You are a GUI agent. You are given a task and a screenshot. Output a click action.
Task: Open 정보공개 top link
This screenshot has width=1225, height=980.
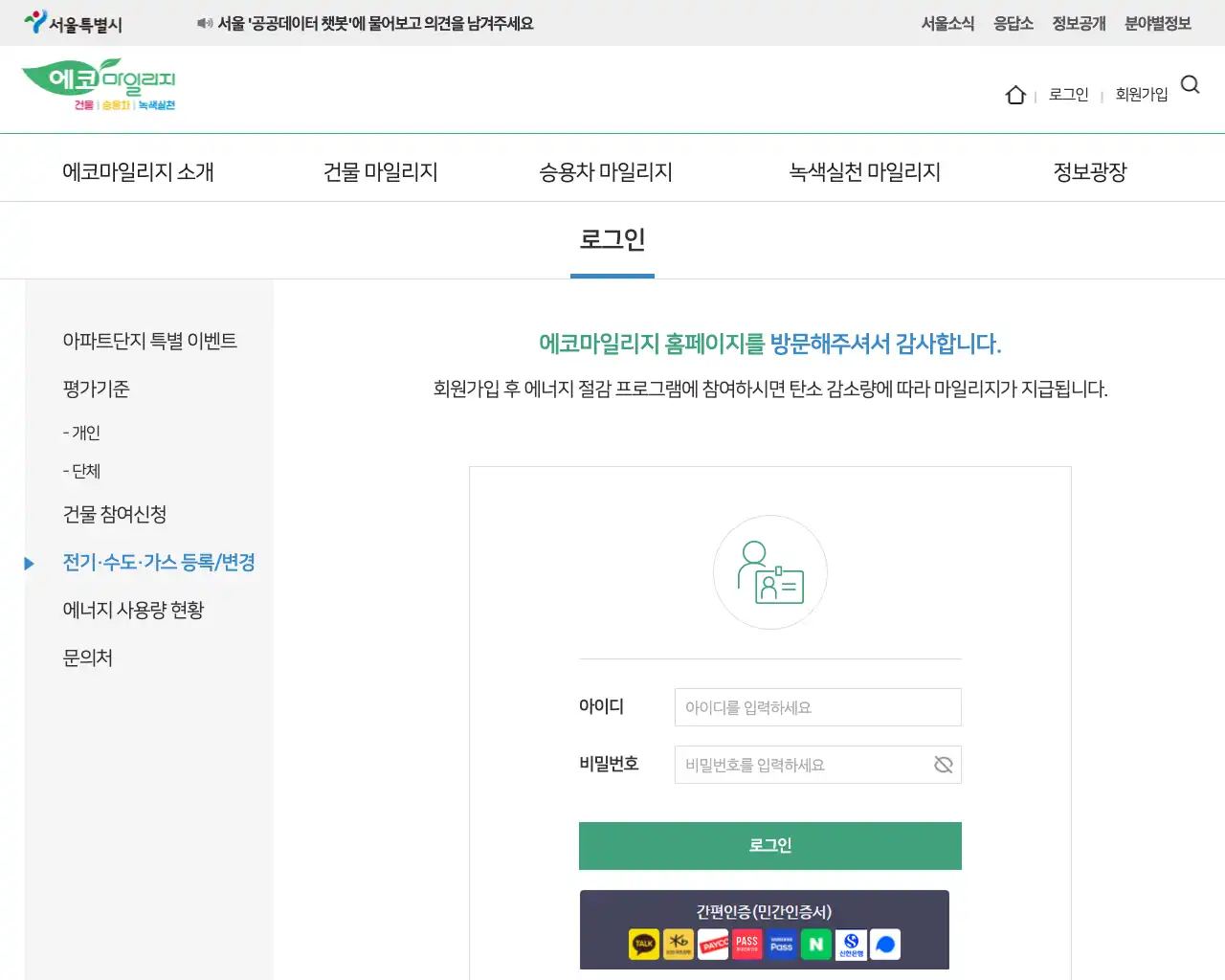click(1079, 23)
